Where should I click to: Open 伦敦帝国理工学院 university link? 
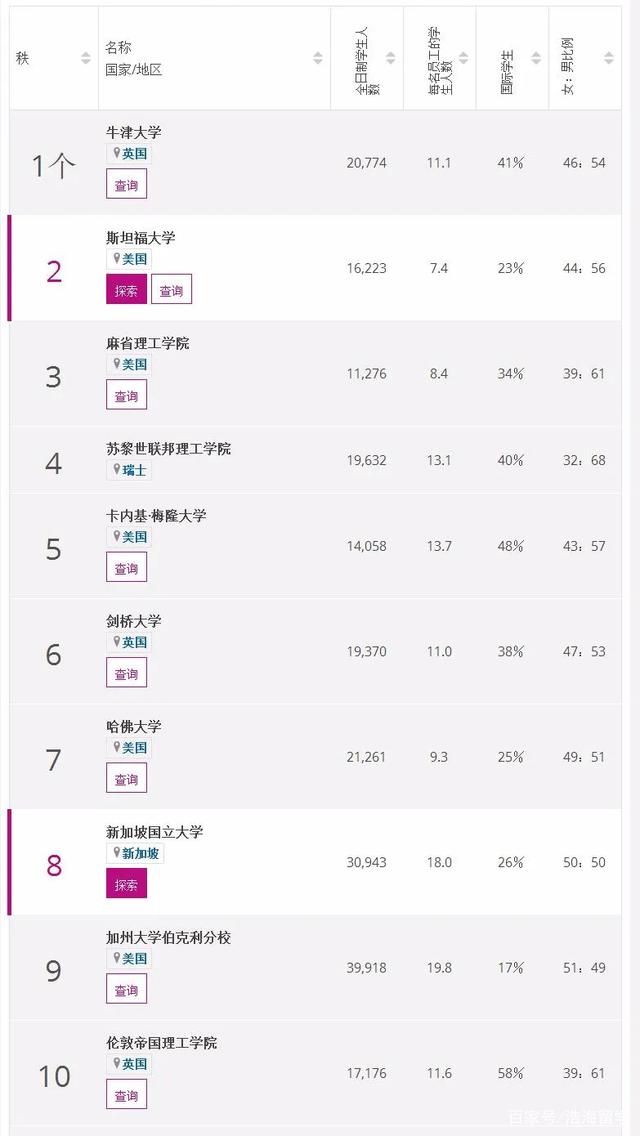161,1042
